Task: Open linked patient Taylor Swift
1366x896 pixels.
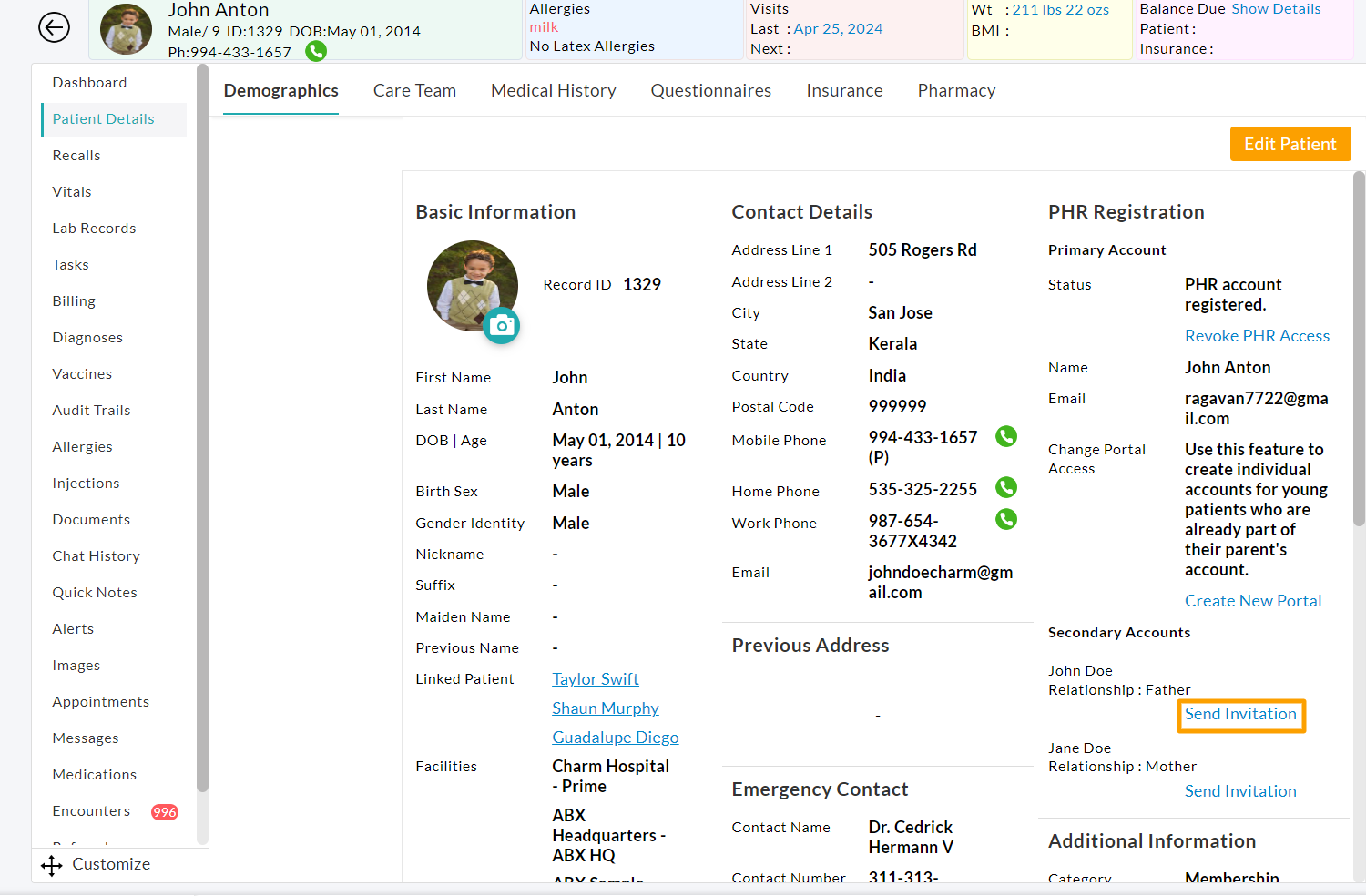Action: 595,679
